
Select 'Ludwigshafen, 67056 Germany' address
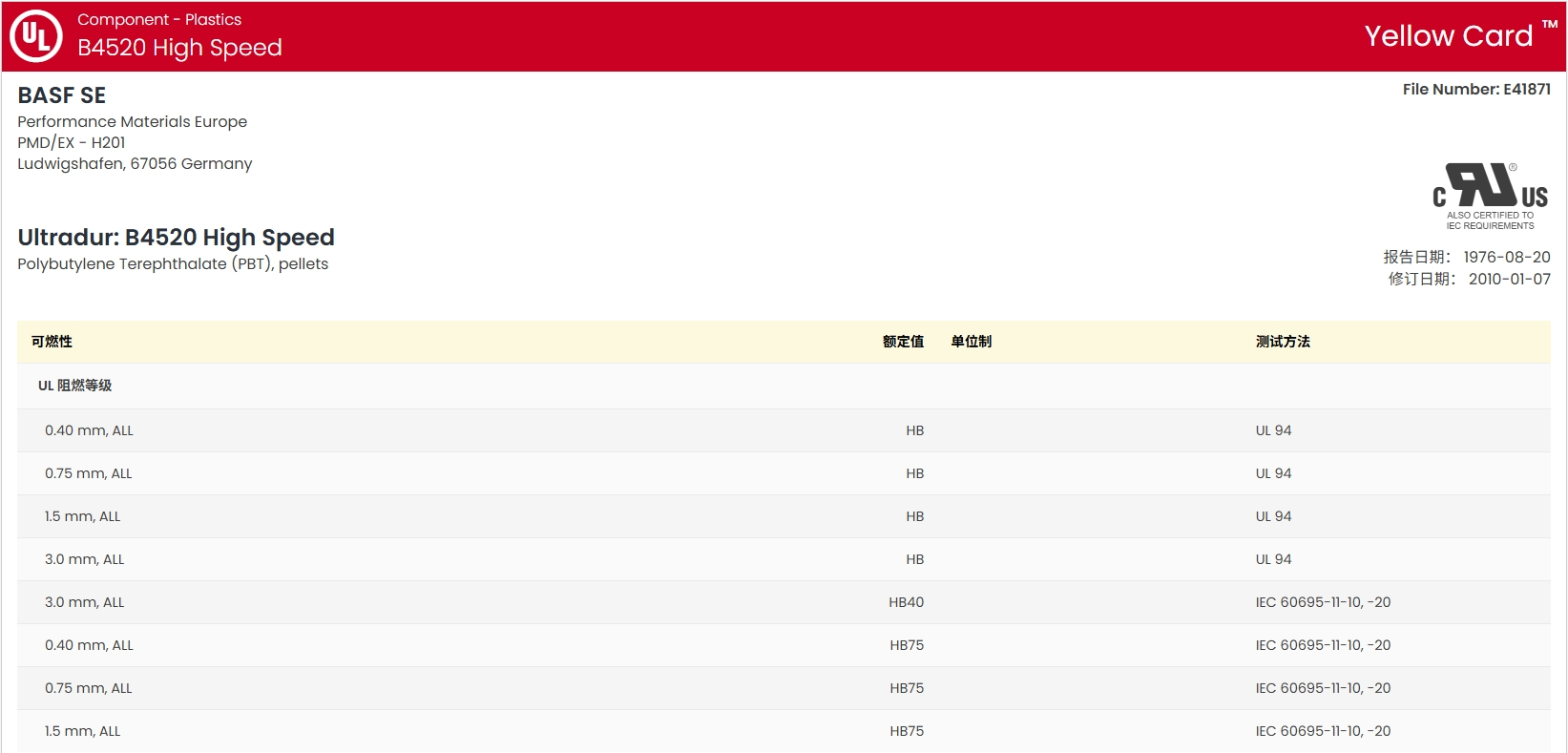pos(135,163)
